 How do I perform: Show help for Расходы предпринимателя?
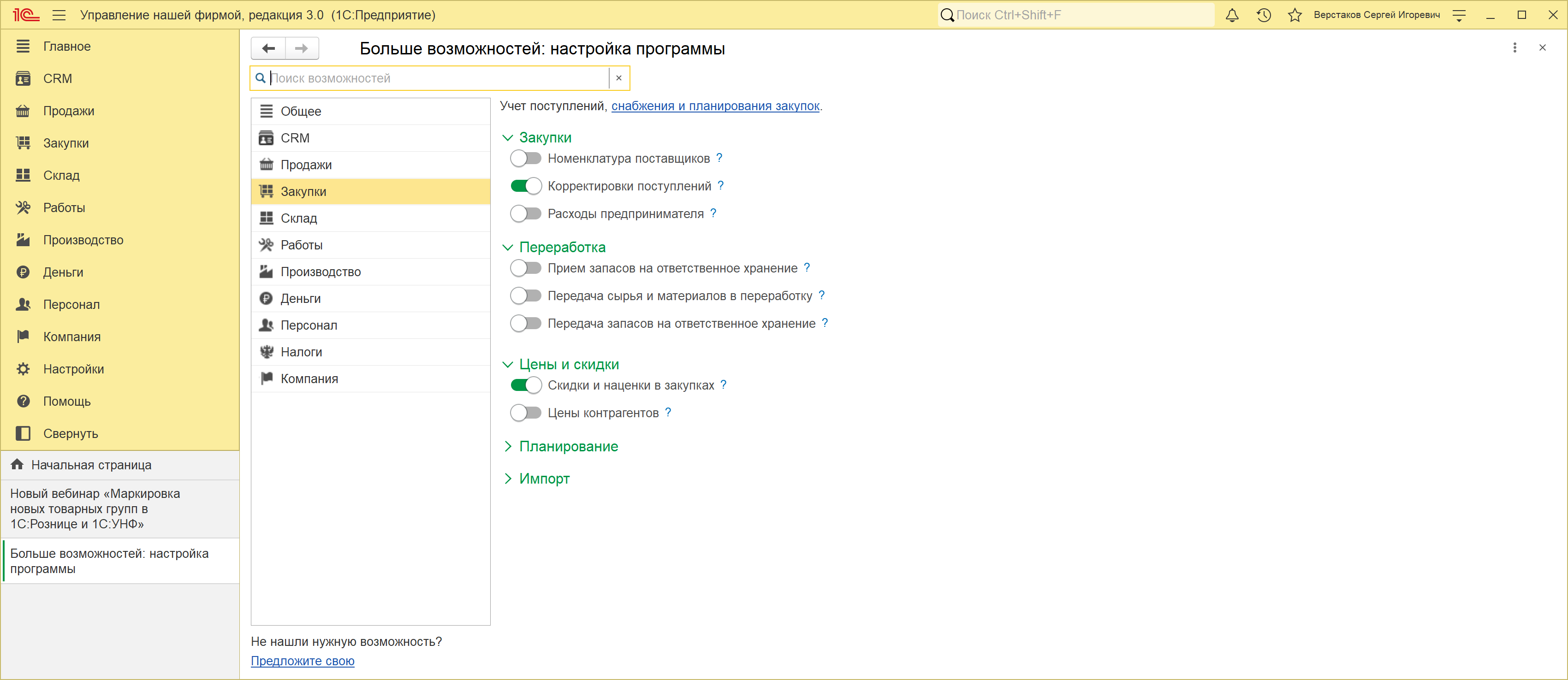[x=713, y=213]
